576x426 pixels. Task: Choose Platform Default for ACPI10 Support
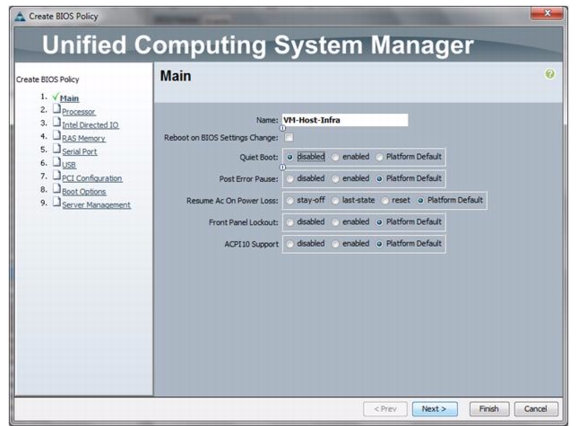[379, 244]
